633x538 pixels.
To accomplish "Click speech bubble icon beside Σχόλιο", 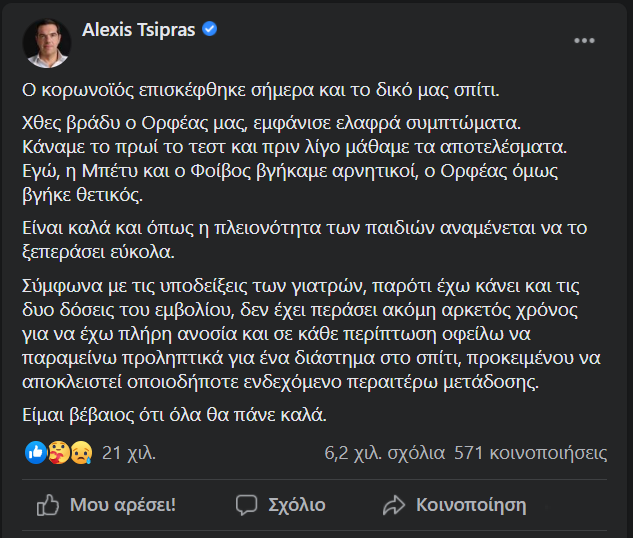I will (246, 504).
